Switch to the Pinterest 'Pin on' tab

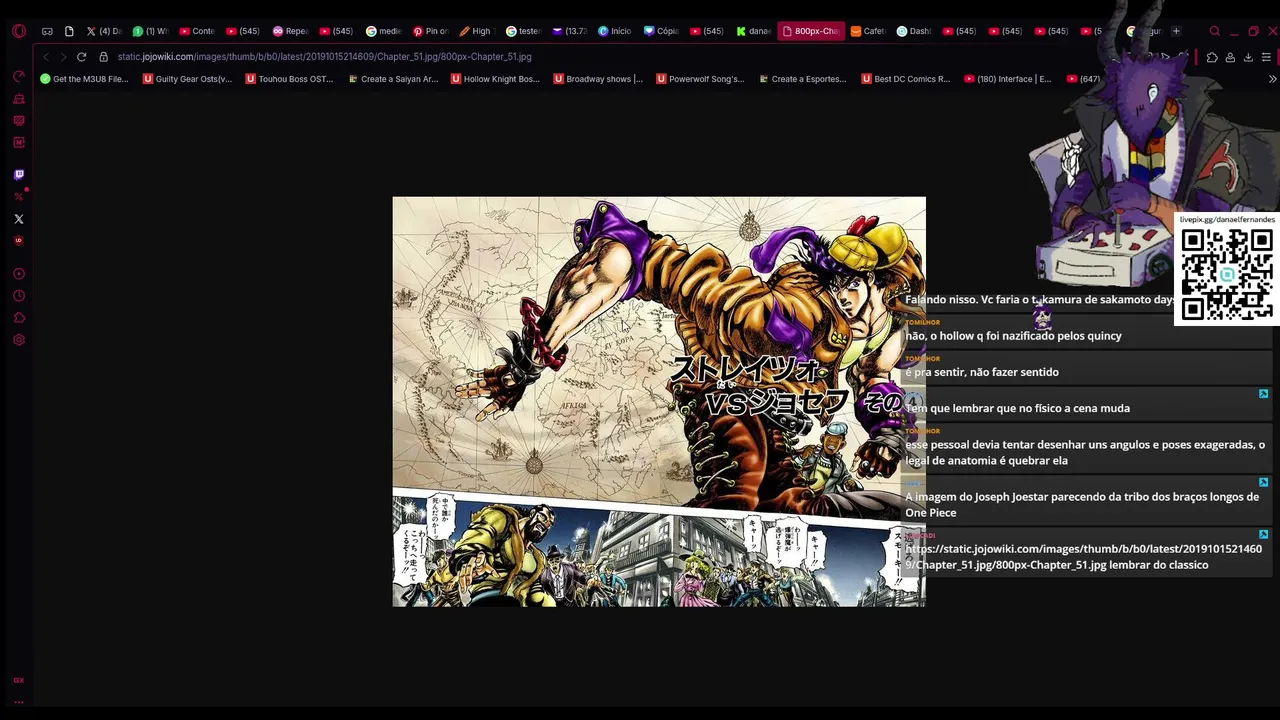(x=430, y=31)
